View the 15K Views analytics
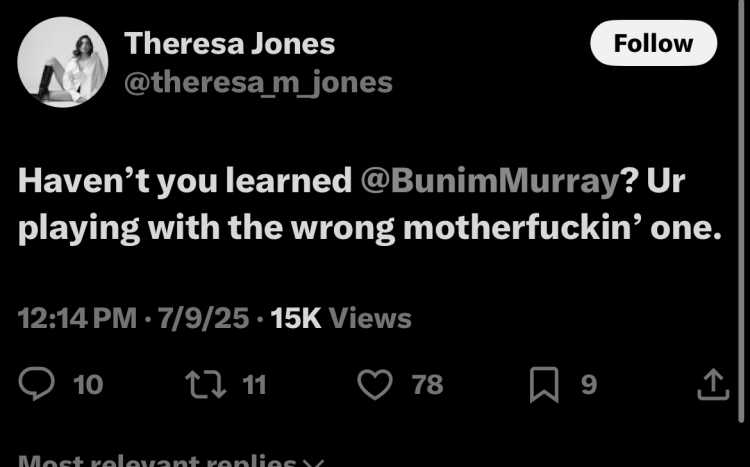This screenshot has height=467, width=750. coord(341,318)
